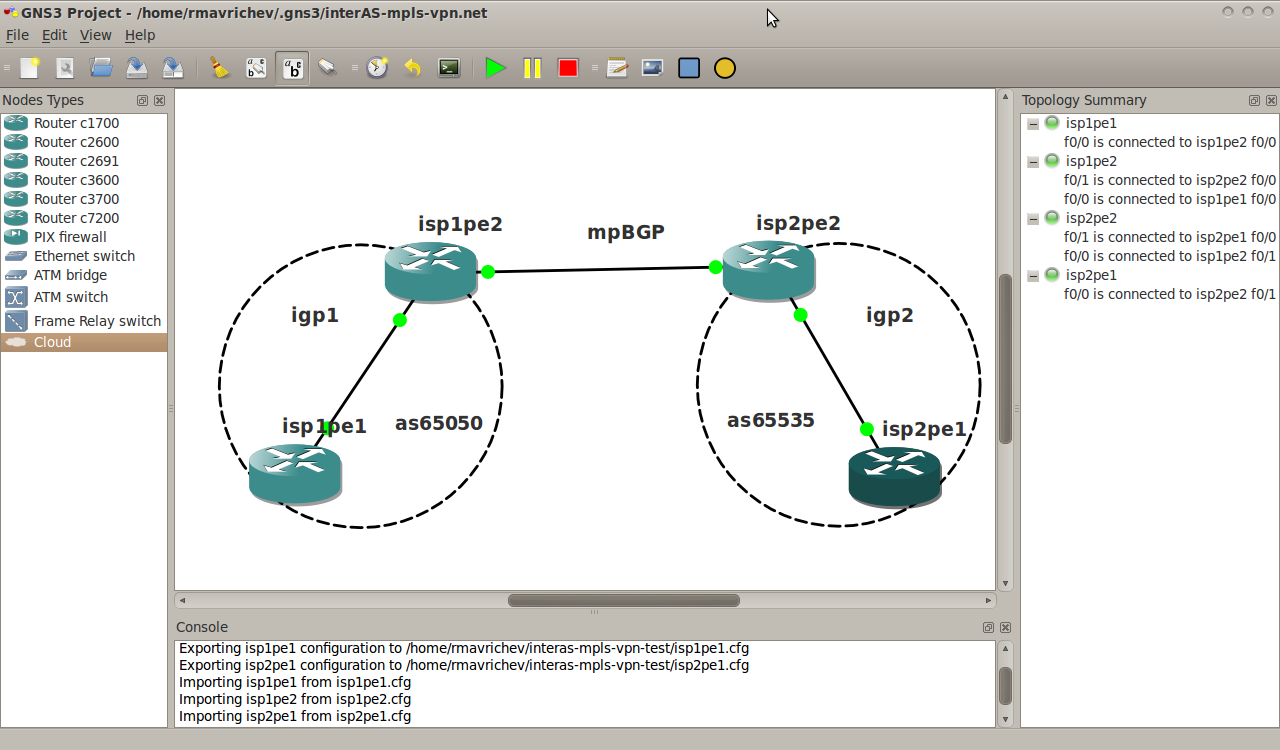This screenshot has height=750, width=1280.
Task: Float the Nodes Types panel
Action: (x=143, y=101)
